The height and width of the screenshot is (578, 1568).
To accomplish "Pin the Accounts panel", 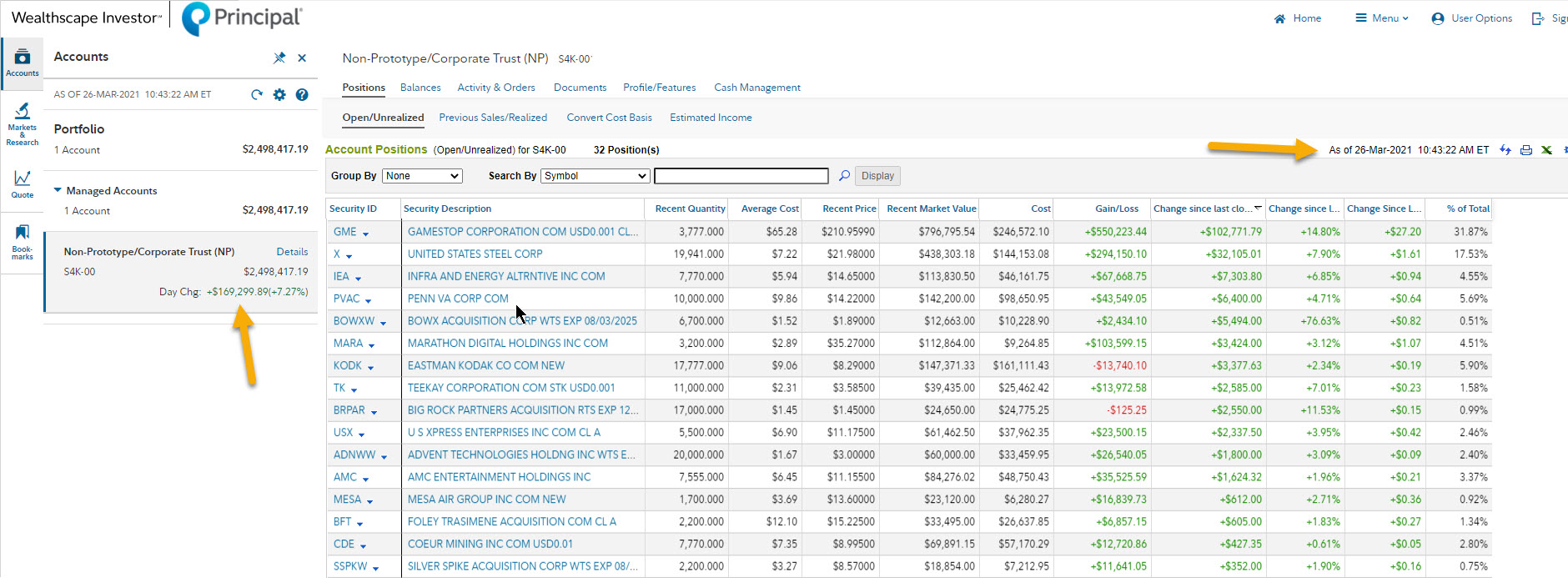I will point(279,58).
